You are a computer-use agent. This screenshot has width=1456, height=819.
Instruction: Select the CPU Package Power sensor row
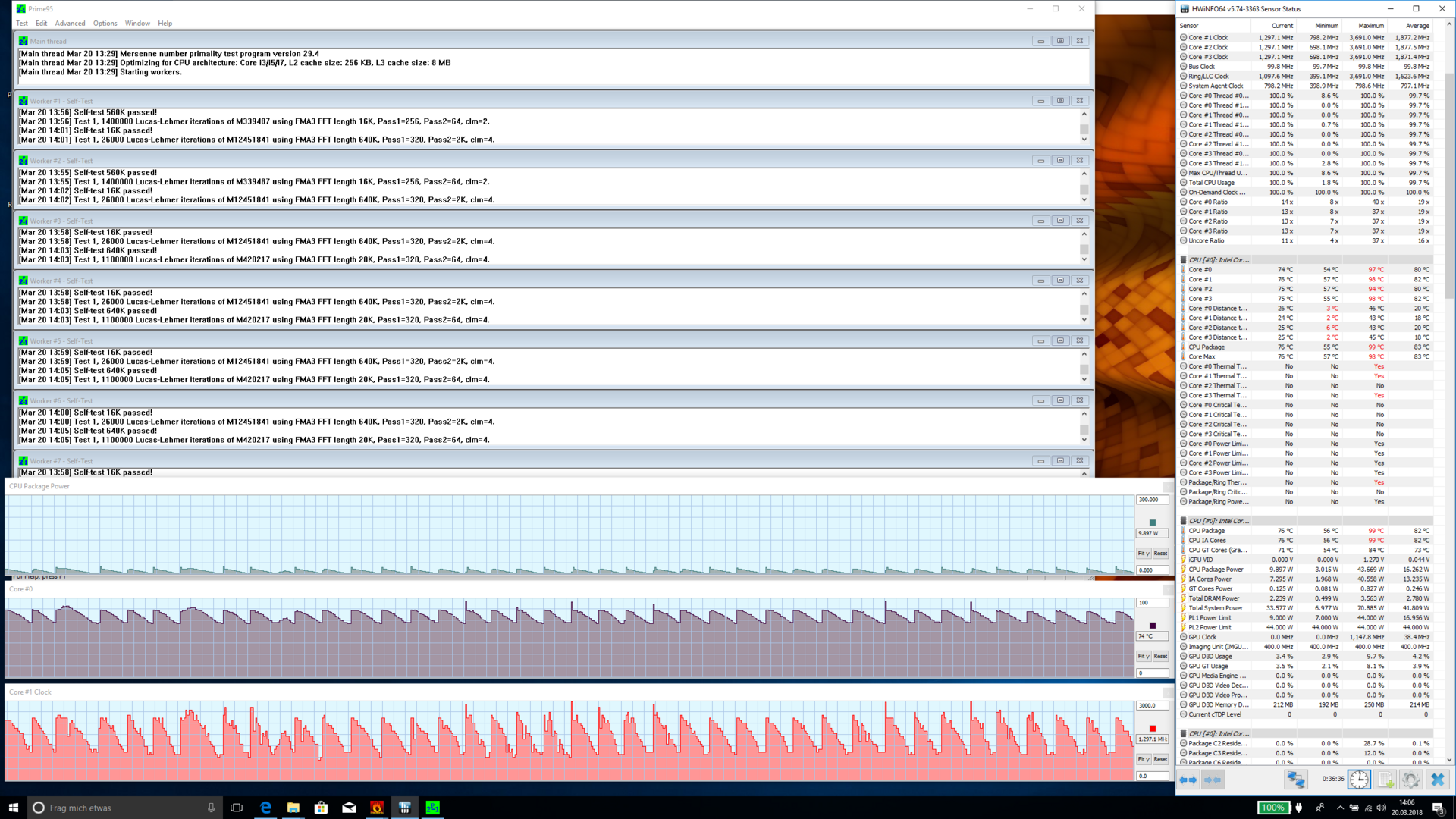[1216, 570]
